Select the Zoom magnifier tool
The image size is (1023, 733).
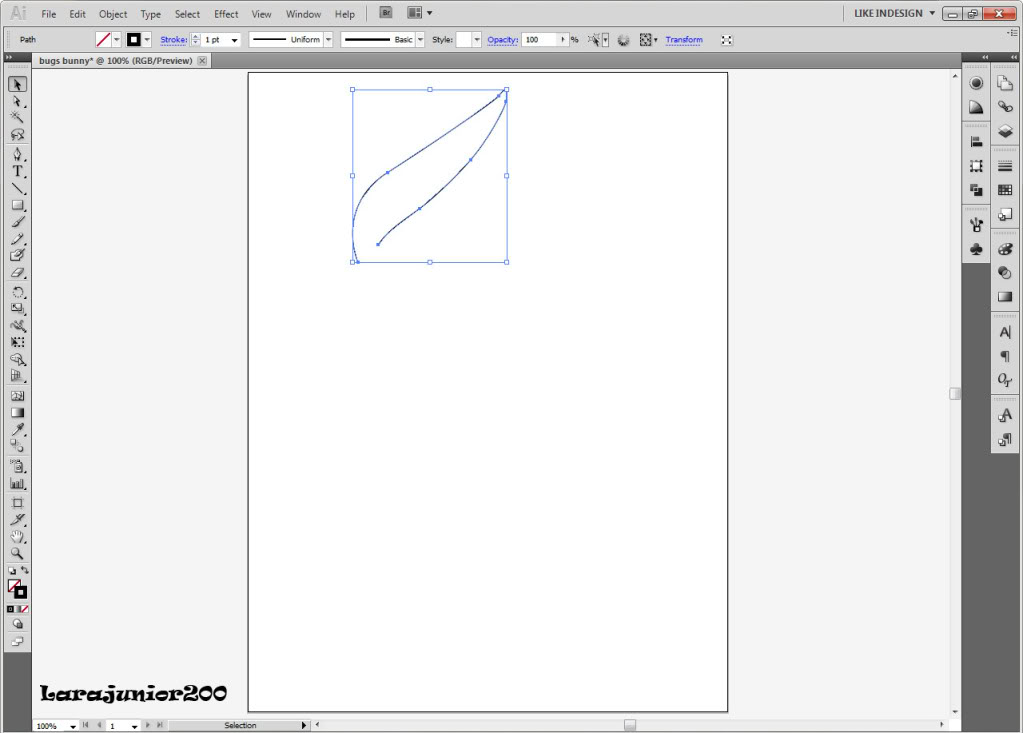[x=17, y=552]
